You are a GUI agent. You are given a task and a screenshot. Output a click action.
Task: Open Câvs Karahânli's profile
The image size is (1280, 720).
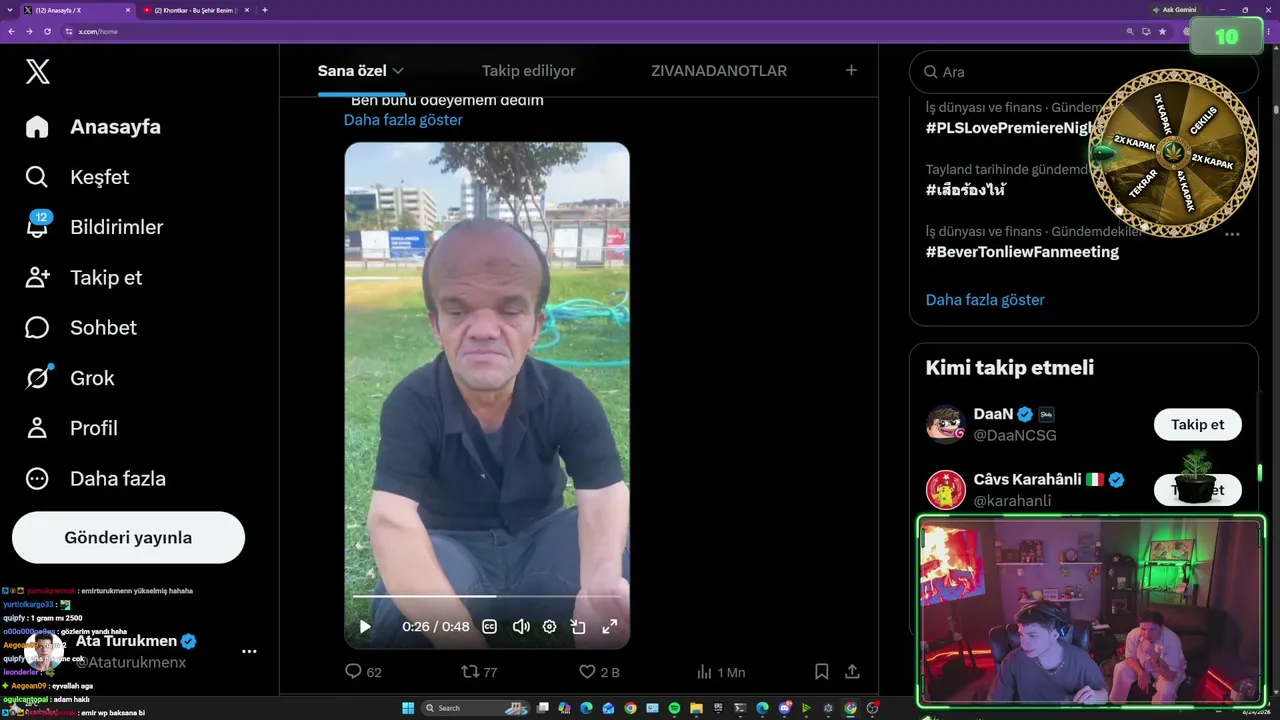point(1028,479)
